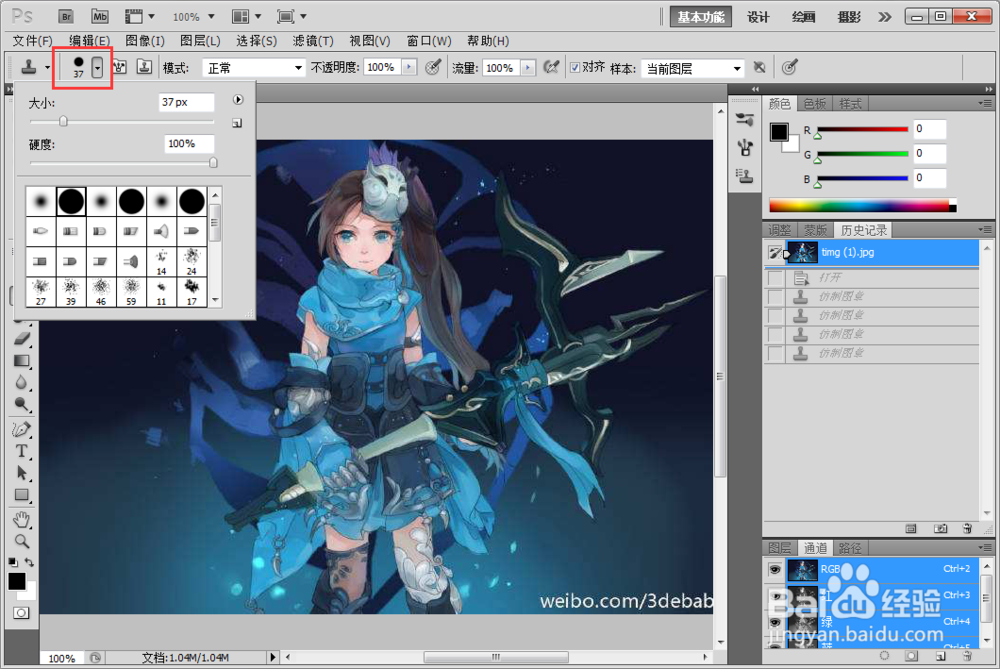Create new brush preset from this brush
Viewport: 1000px width, 669px height.
(237, 123)
